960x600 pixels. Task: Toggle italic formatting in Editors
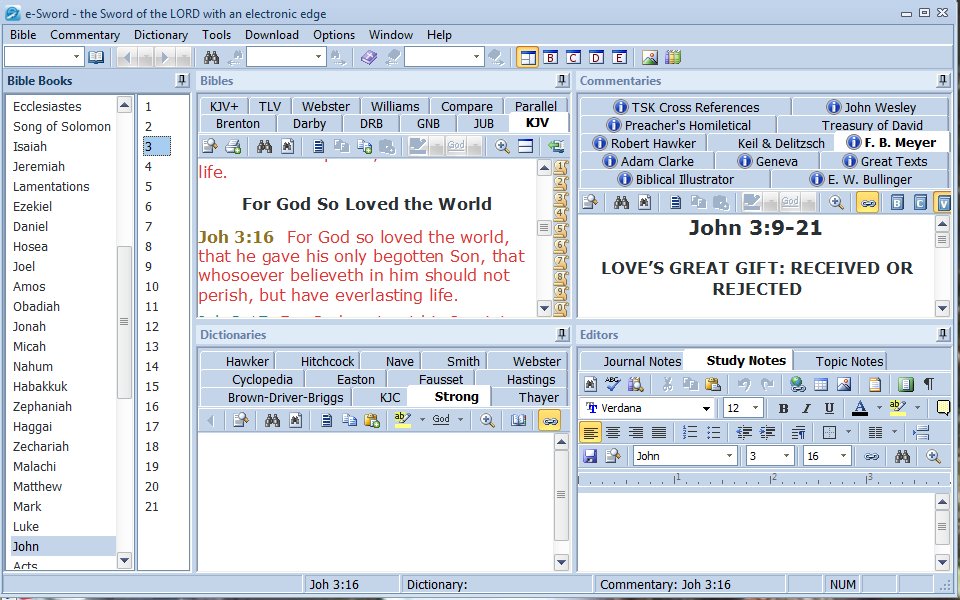click(806, 408)
